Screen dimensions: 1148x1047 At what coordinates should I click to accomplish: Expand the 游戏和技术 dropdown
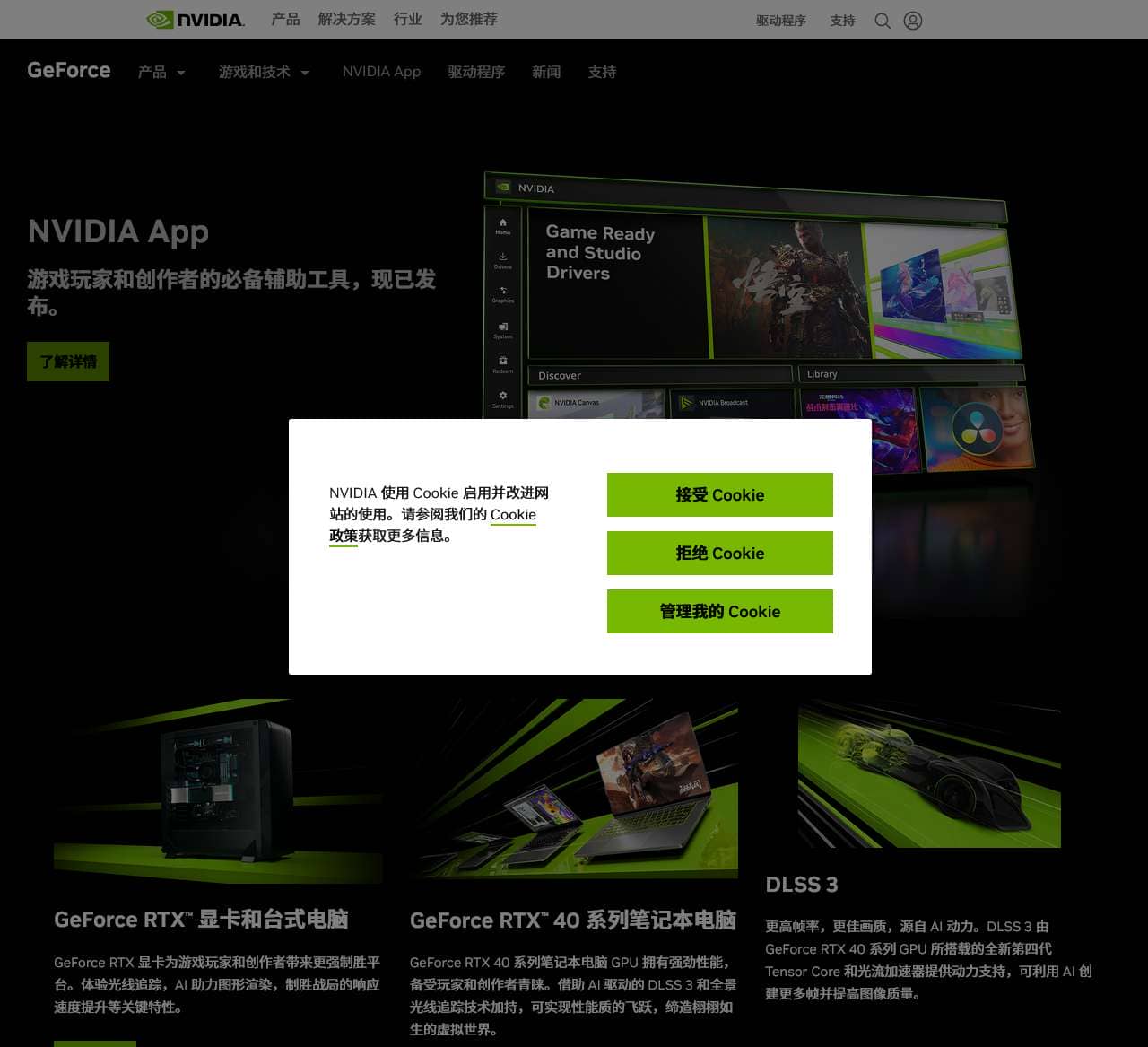point(264,72)
